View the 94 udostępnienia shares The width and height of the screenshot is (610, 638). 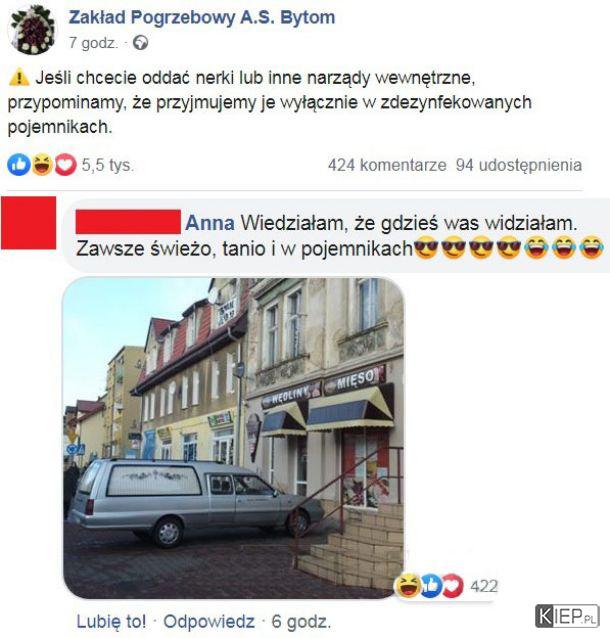click(519, 165)
